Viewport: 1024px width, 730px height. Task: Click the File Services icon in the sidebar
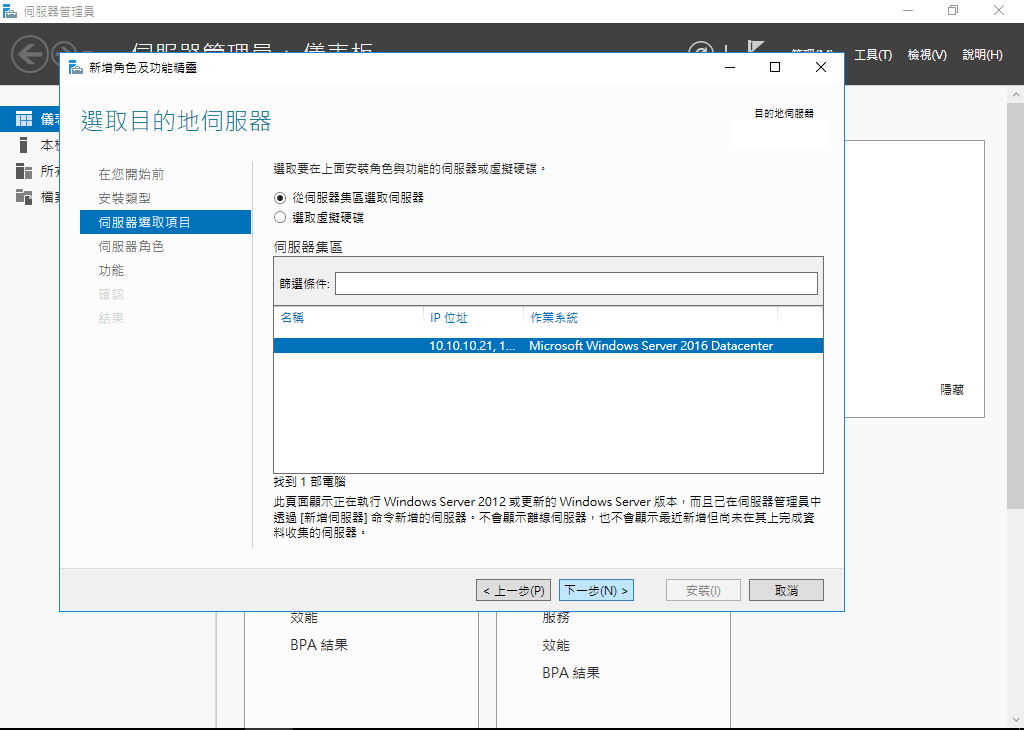pyautogui.click(x=24, y=196)
